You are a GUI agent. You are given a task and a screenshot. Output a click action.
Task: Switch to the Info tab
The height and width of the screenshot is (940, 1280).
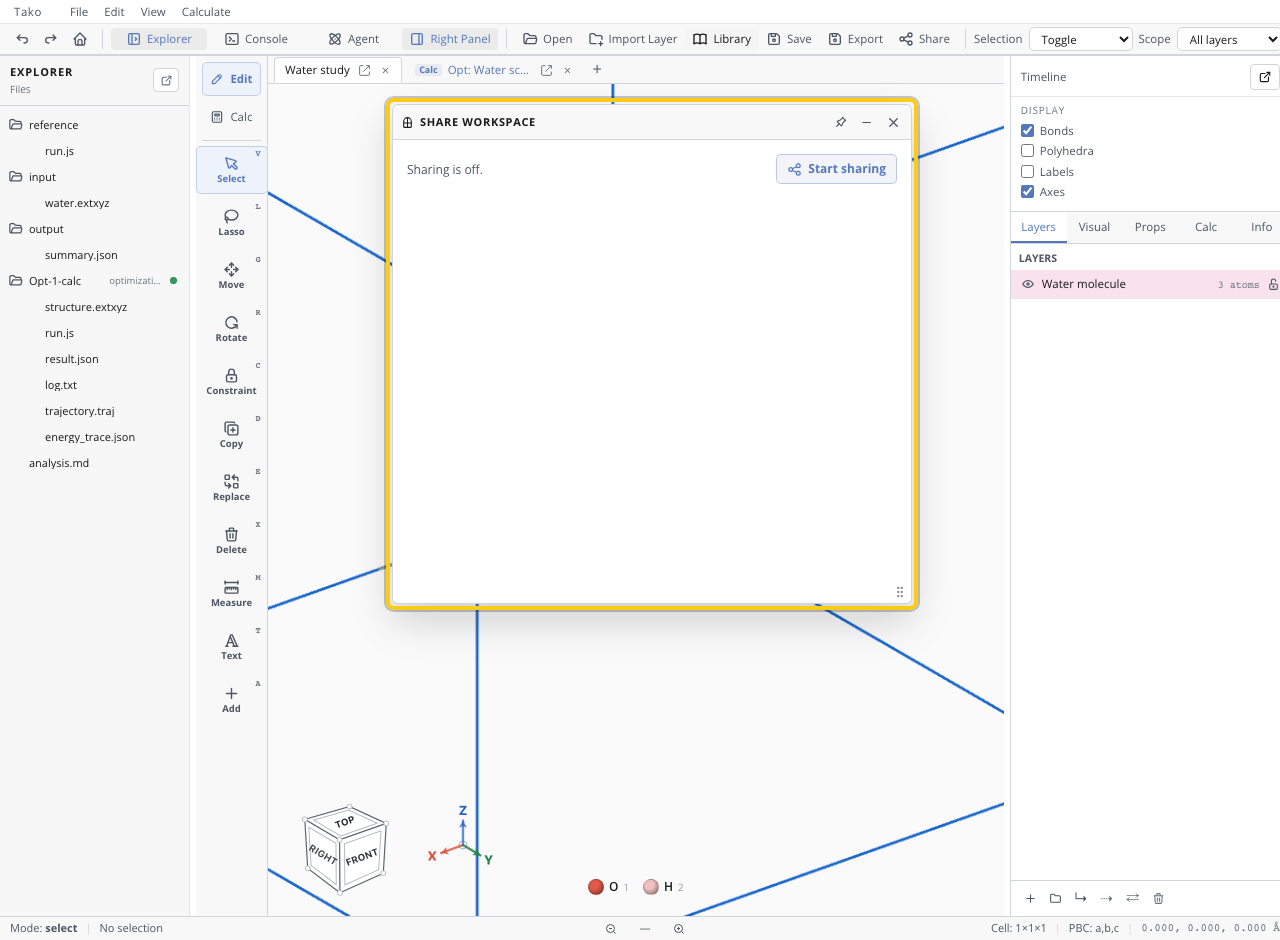coord(1261,227)
